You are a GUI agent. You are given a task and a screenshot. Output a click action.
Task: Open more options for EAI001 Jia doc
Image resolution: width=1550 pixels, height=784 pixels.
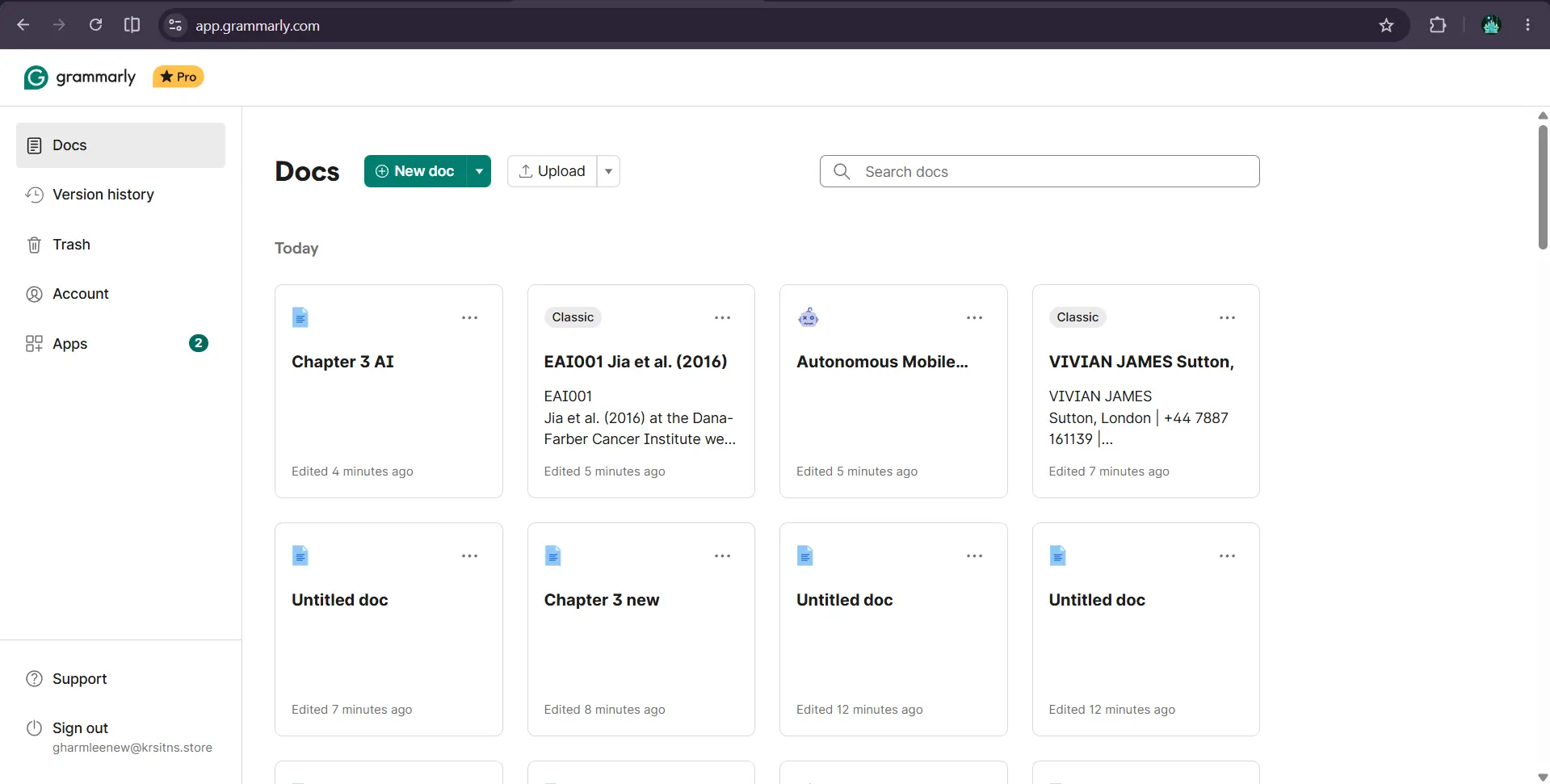pyautogui.click(x=722, y=318)
